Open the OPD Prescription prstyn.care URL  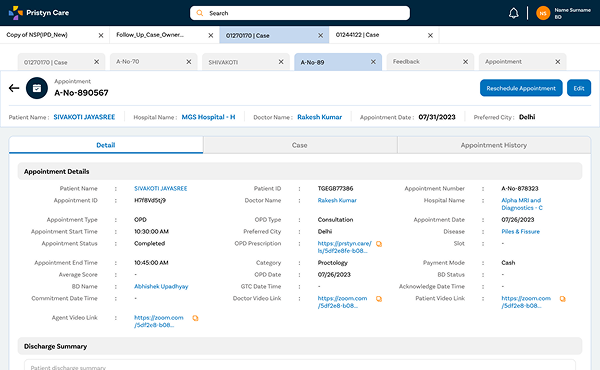(344, 247)
